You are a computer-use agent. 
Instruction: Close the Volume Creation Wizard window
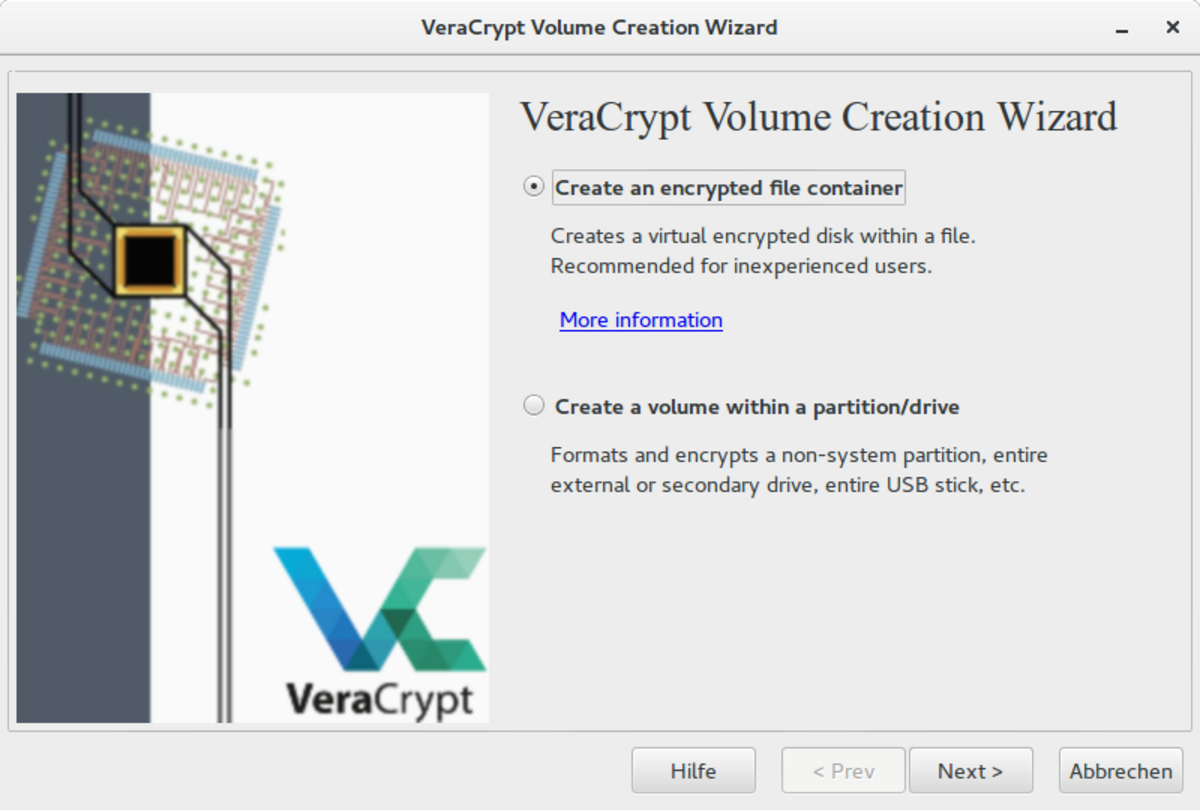point(1173,27)
